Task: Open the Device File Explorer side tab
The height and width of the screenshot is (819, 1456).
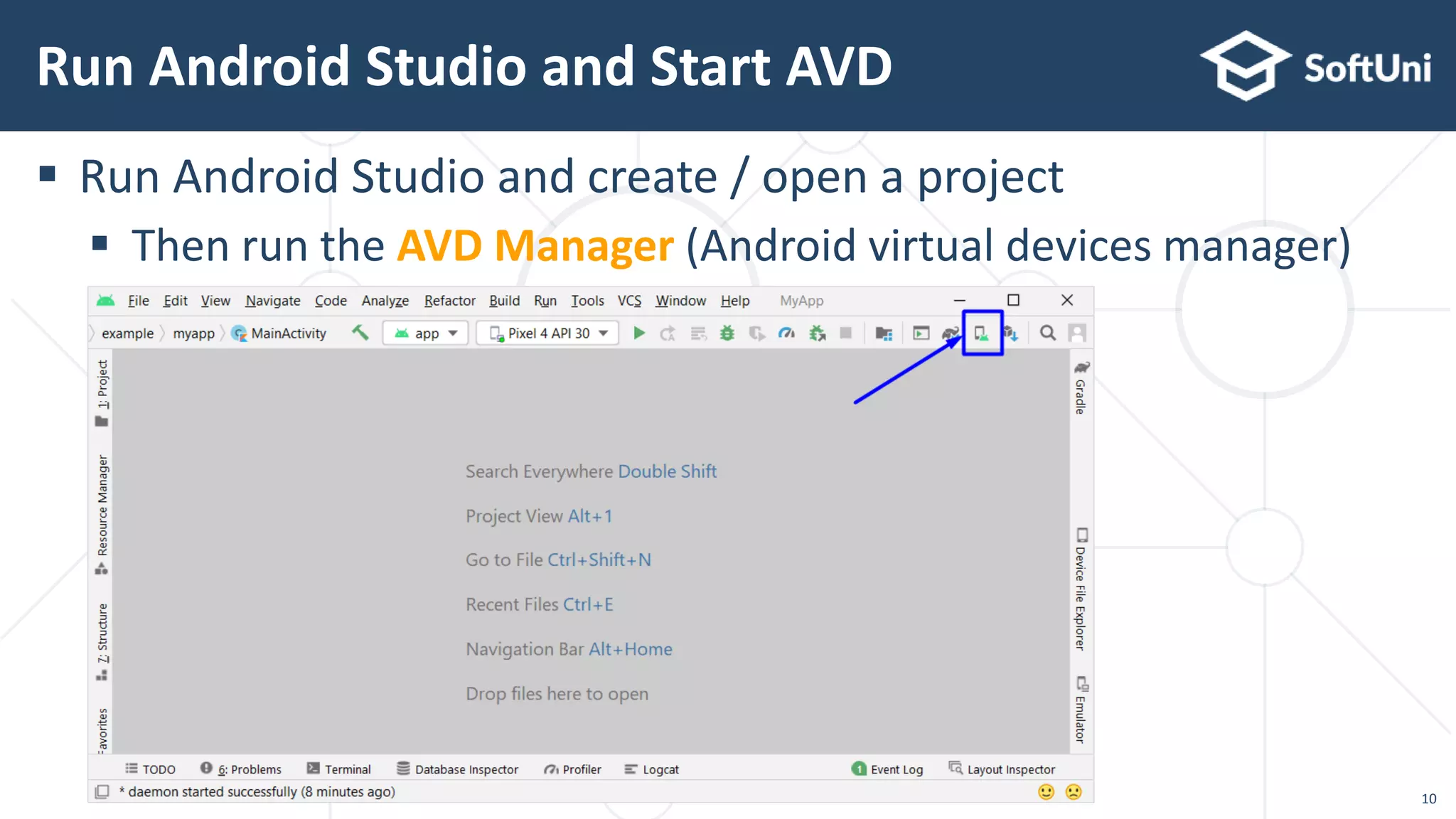Action: [x=1081, y=589]
